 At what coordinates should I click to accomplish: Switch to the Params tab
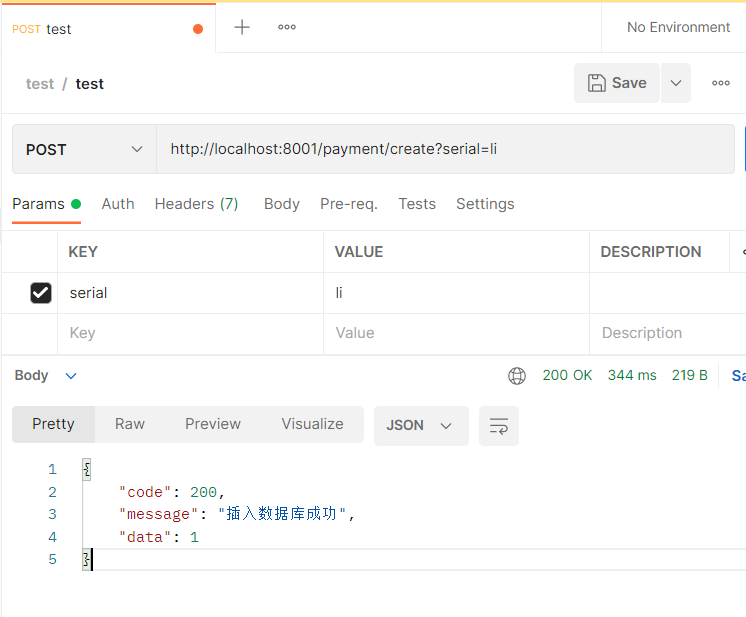click(46, 204)
